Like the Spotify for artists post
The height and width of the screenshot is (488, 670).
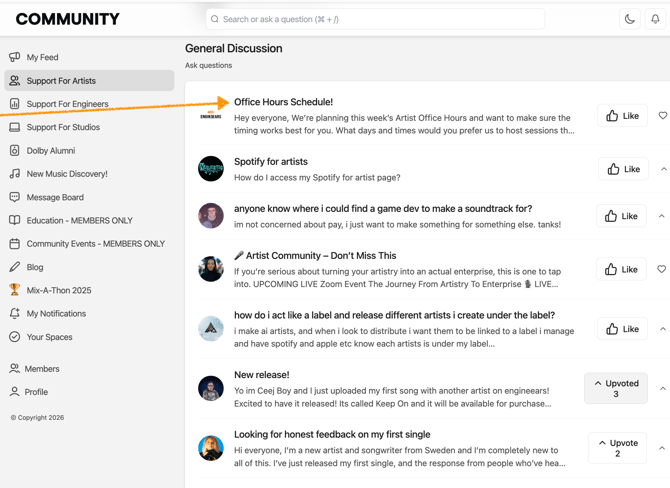[622, 169]
